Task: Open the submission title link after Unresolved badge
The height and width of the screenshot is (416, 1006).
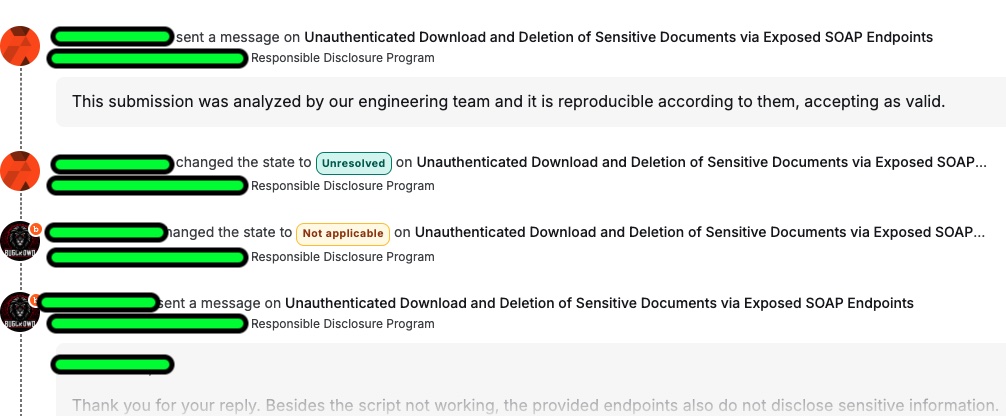Action: 701,162
